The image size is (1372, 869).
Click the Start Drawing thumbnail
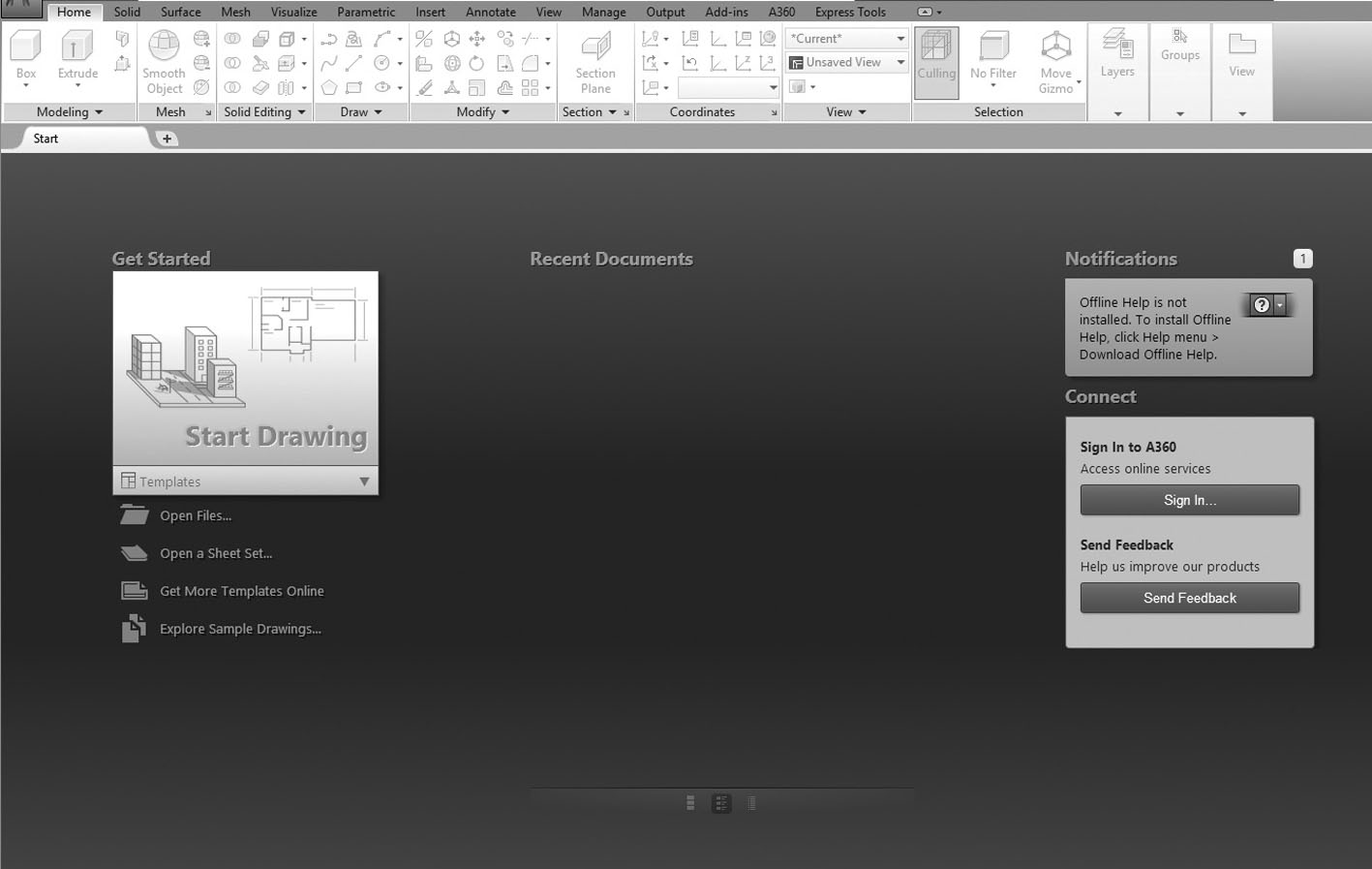[245, 369]
